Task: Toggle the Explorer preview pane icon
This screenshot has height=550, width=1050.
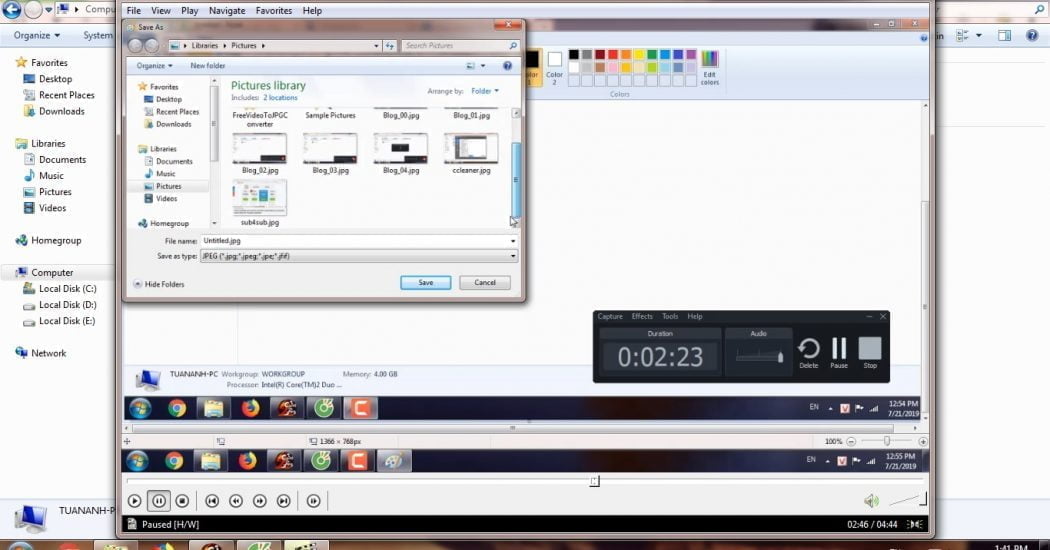Action: click(x=1004, y=36)
